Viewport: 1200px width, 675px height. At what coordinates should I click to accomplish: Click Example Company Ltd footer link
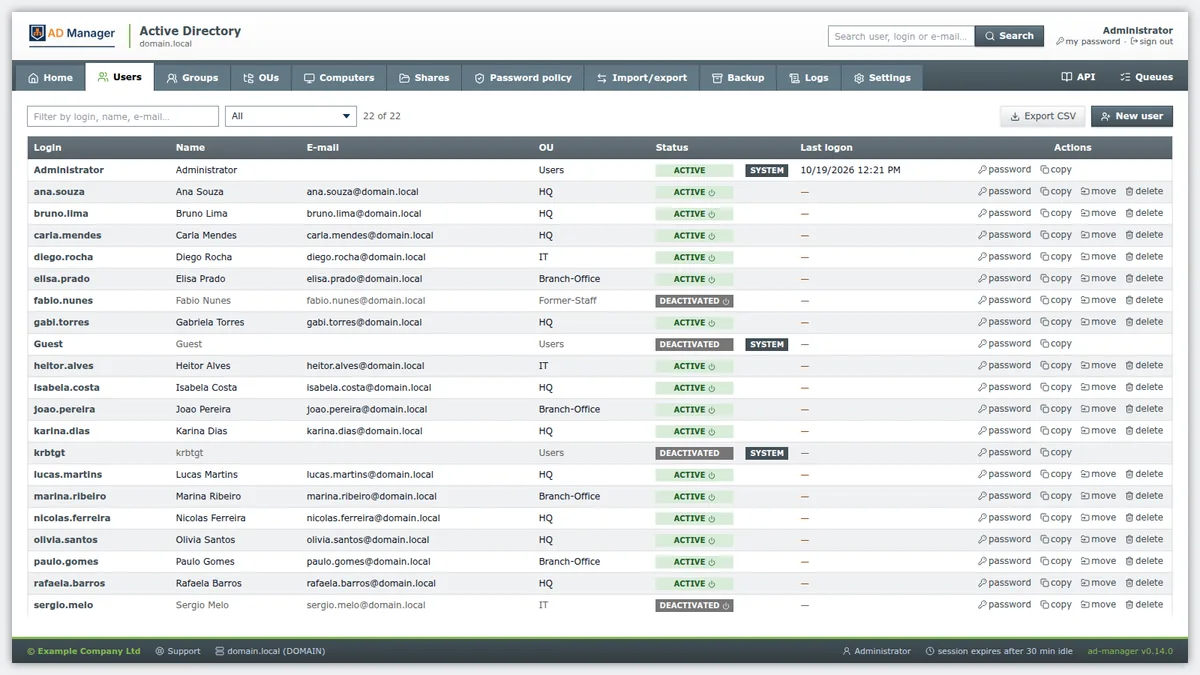pyautogui.click(x=83, y=651)
